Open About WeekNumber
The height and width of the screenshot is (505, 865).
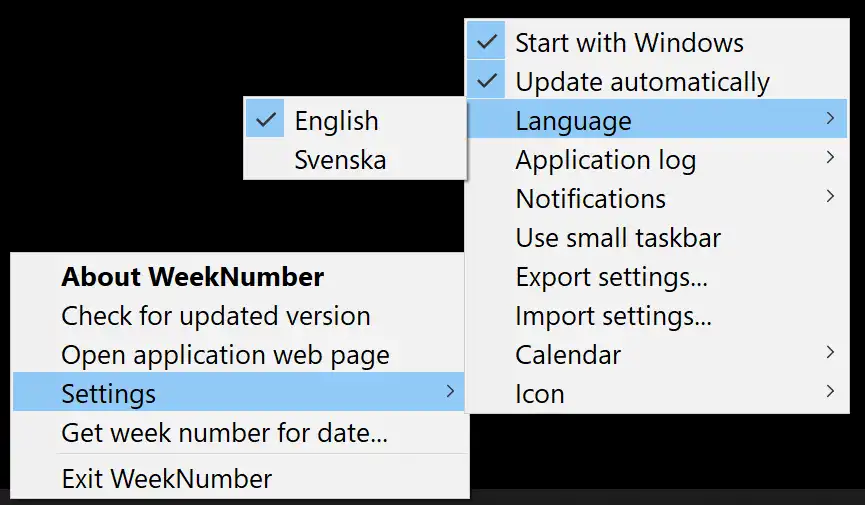point(192,277)
